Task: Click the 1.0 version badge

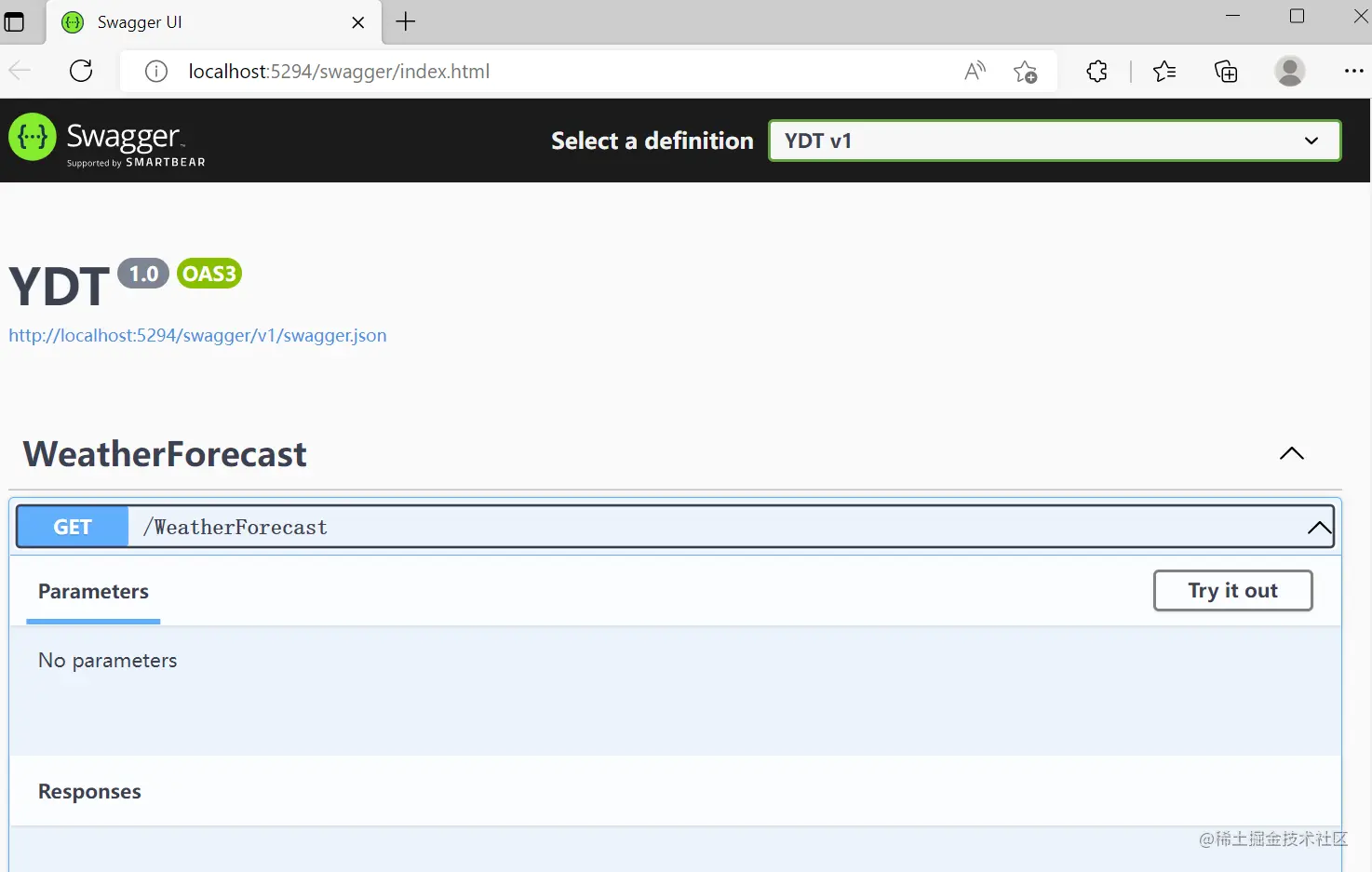Action: tap(143, 274)
